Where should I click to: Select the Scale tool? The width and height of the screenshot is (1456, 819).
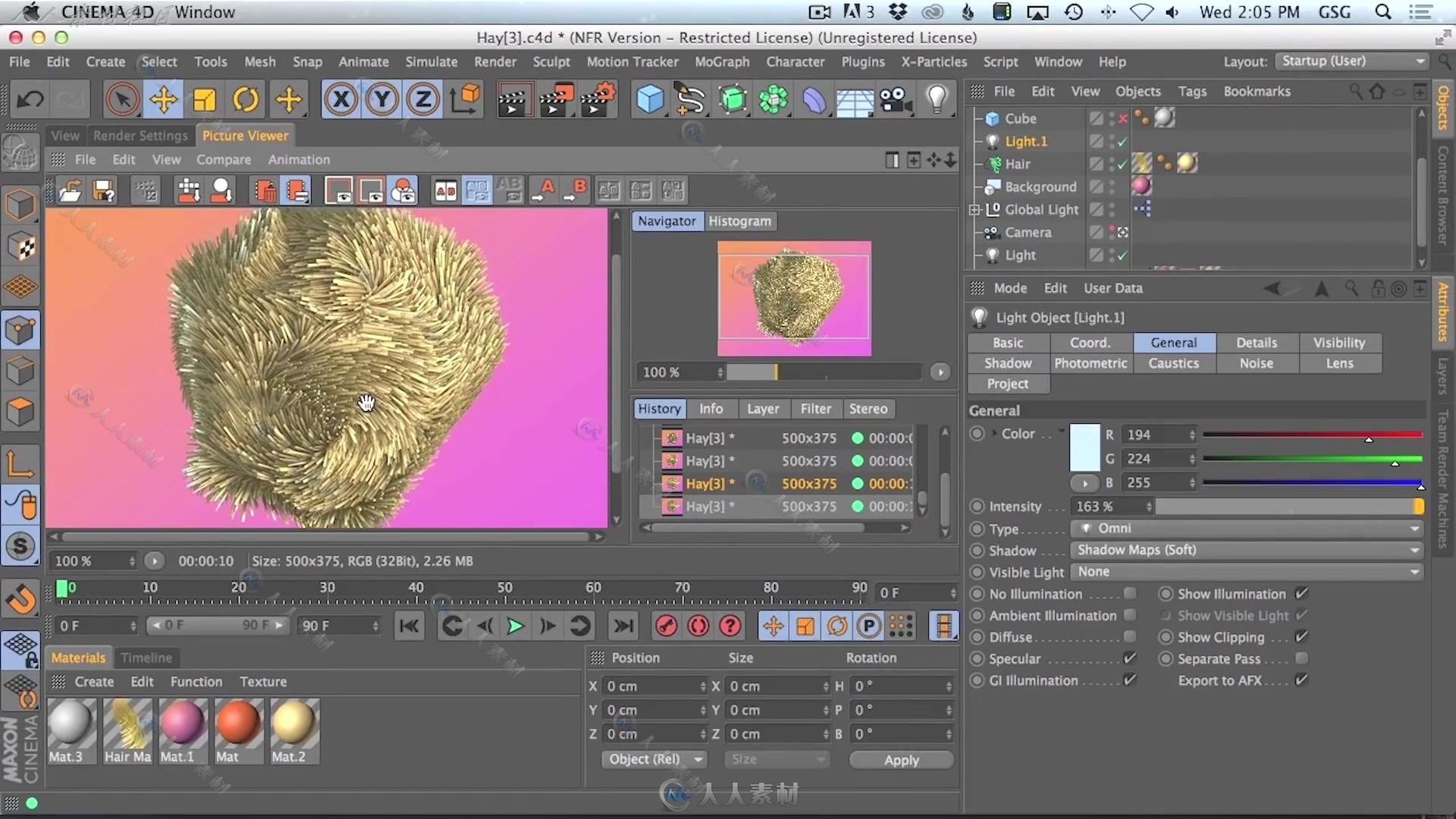204,99
